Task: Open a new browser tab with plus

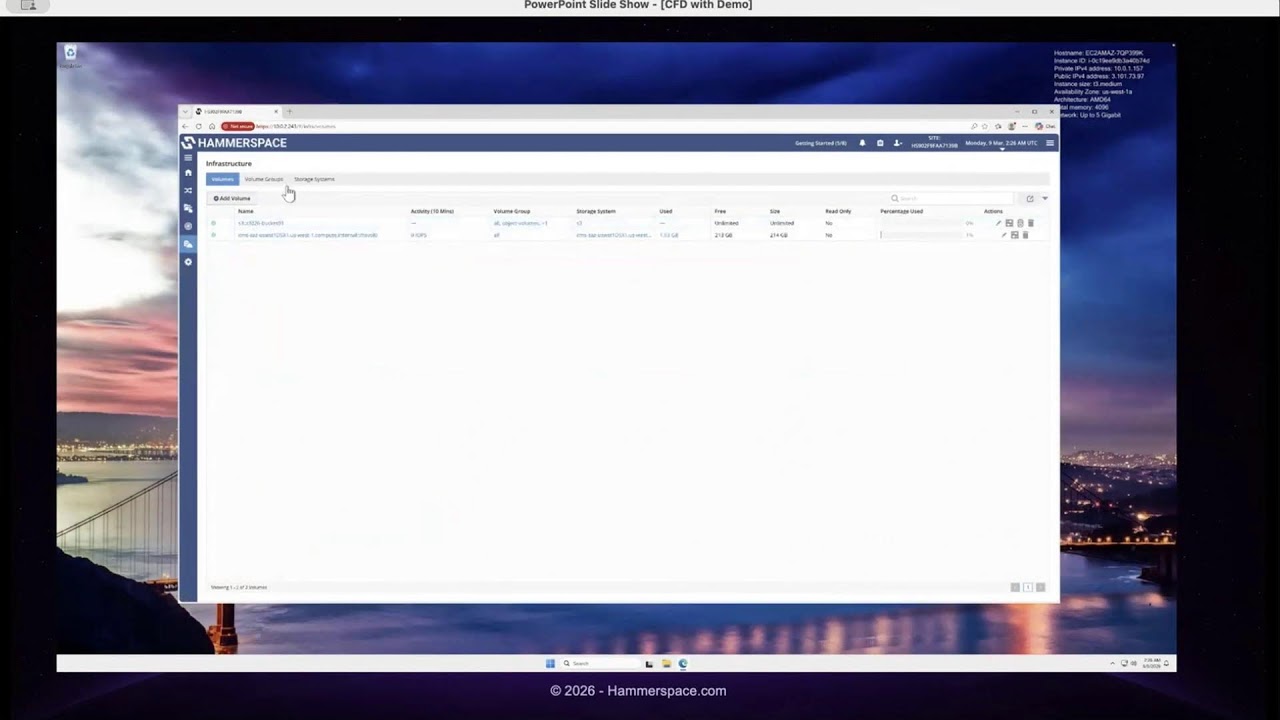Action: click(290, 111)
